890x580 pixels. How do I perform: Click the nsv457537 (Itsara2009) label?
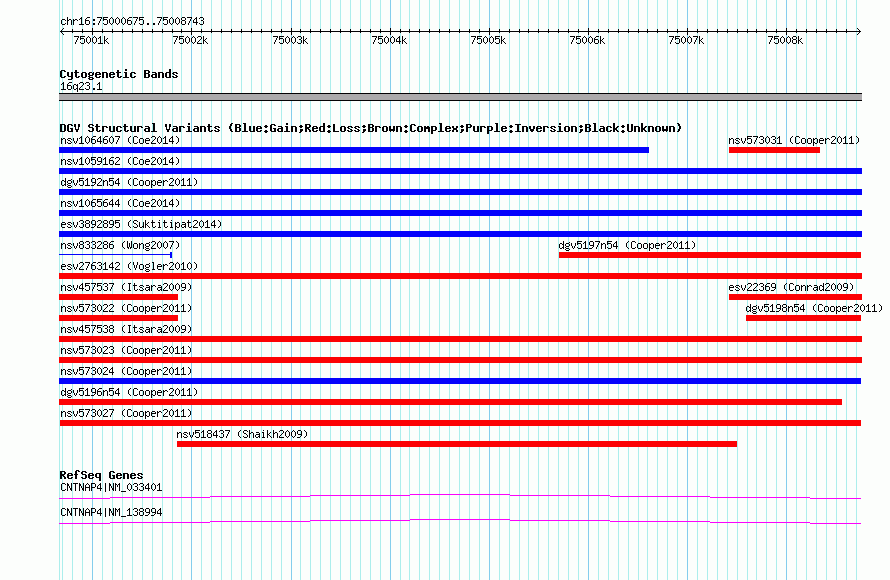(x=126, y=287)
